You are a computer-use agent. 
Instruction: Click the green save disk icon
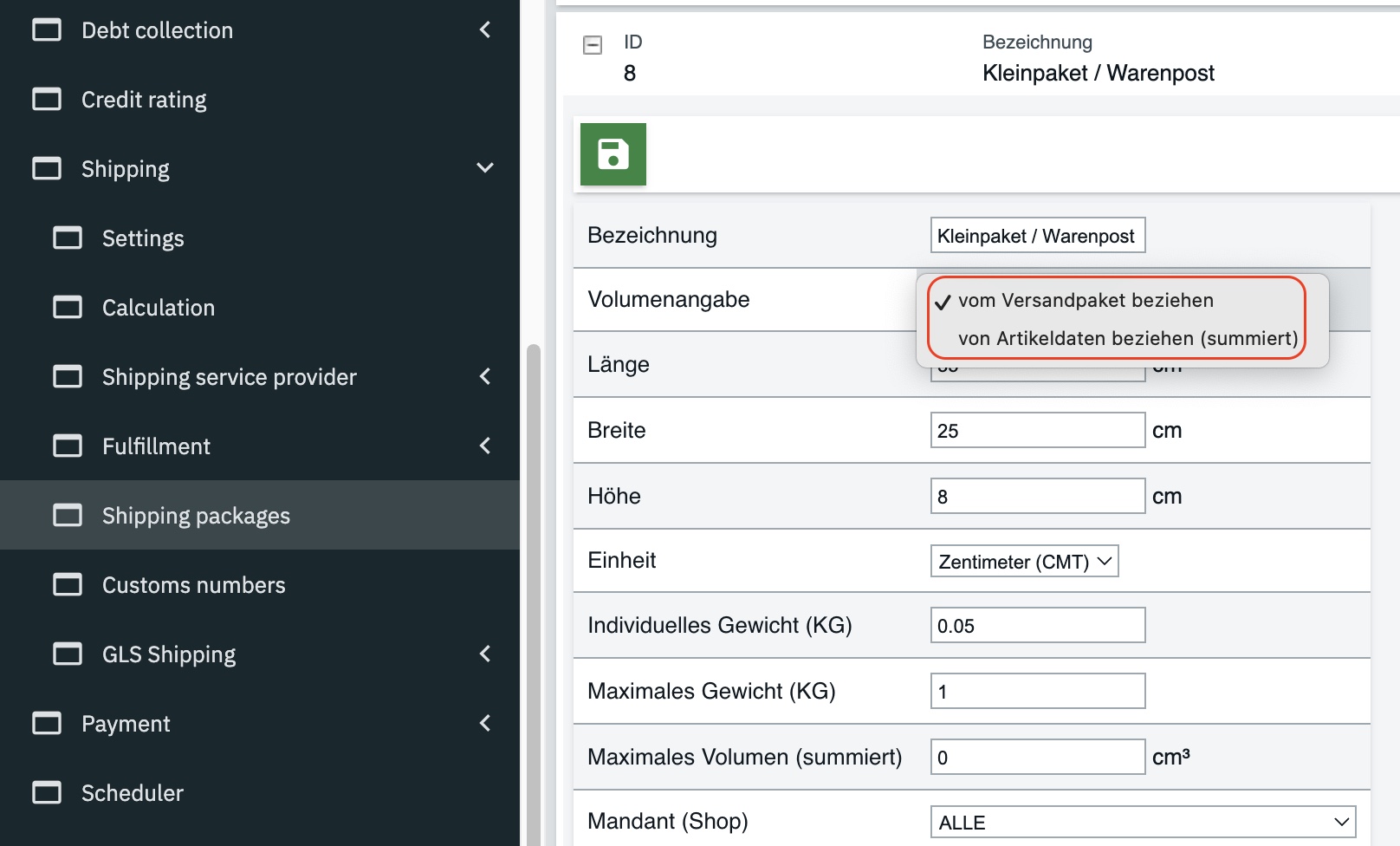point(612,154)
